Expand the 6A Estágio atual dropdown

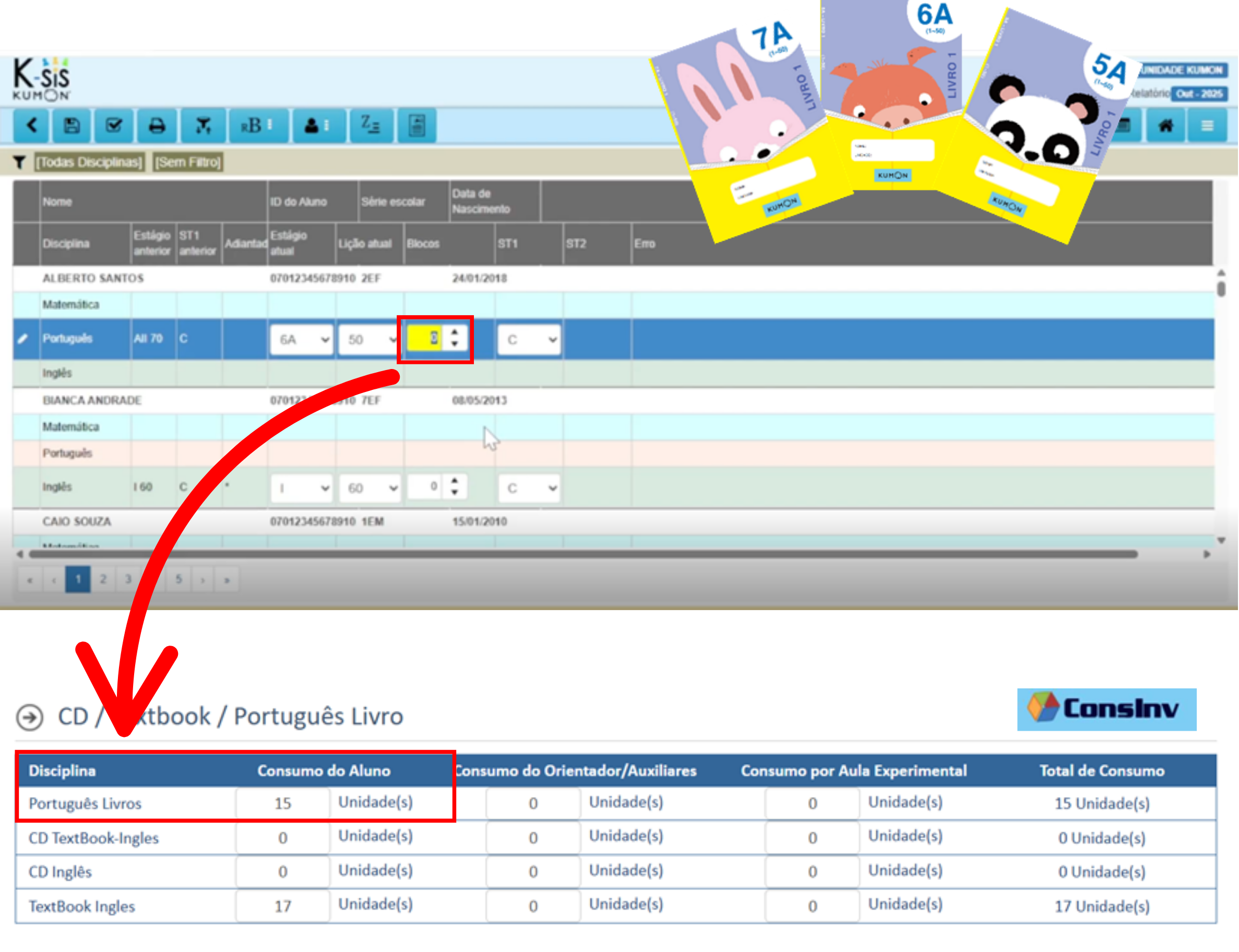click(x=301, y=340)
